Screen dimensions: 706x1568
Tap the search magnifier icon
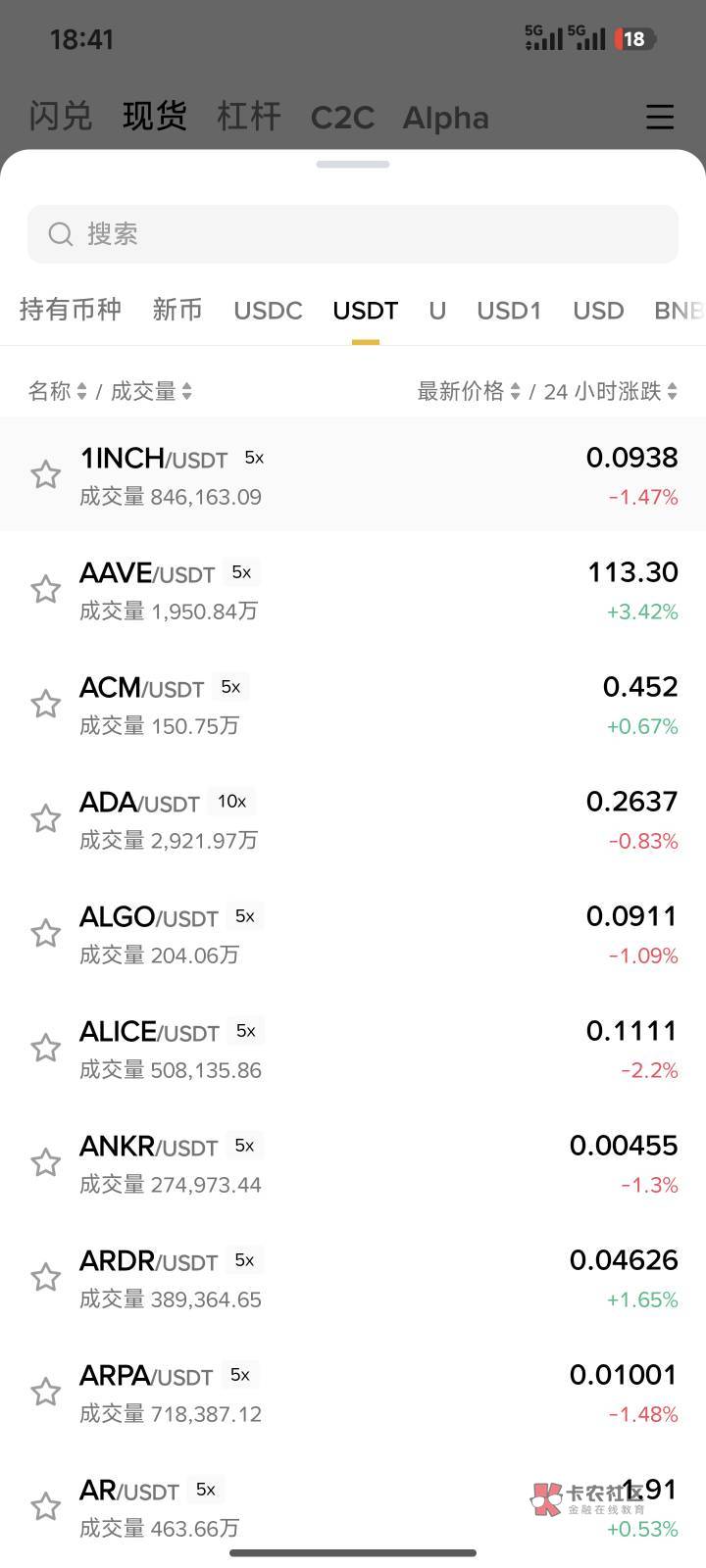coord(61,234)
